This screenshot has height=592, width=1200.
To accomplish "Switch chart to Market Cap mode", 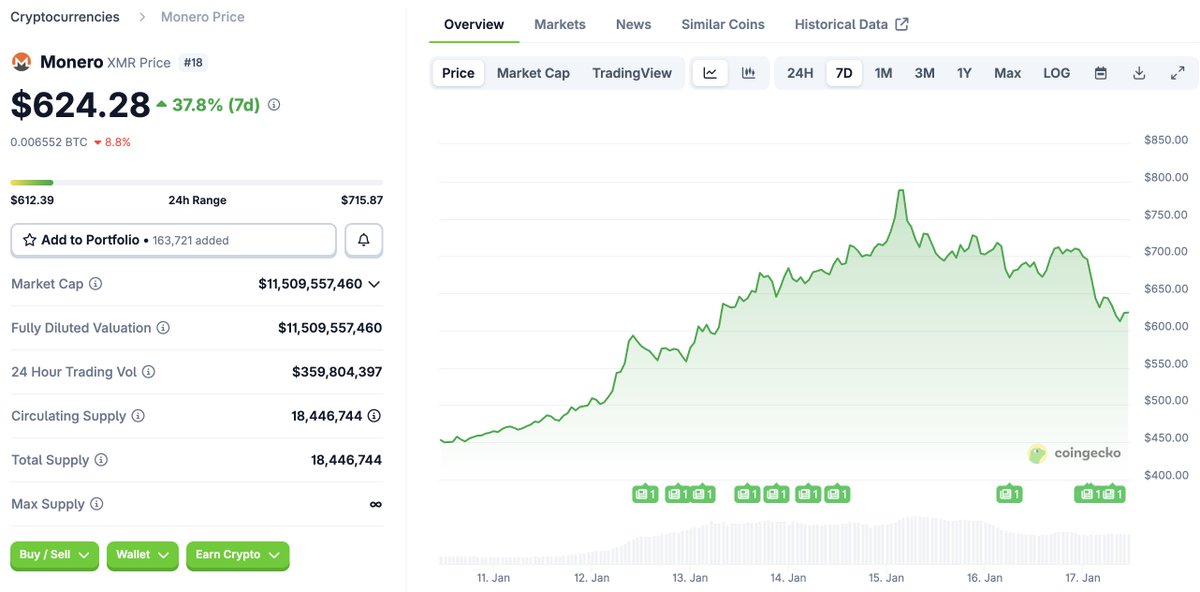I will tap(533, 73).
